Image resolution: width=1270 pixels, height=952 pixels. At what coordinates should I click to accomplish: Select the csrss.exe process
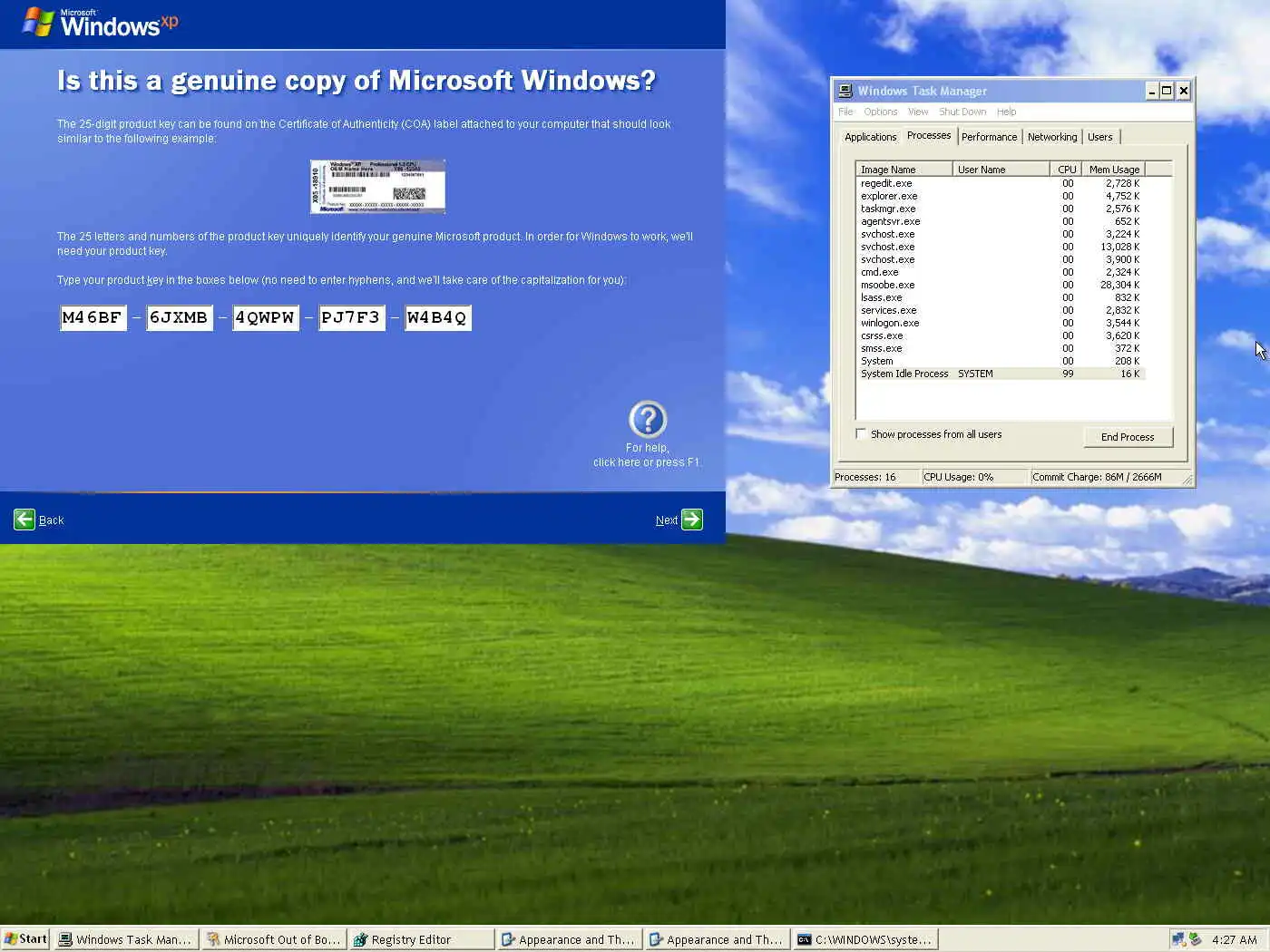point(1001,335)
